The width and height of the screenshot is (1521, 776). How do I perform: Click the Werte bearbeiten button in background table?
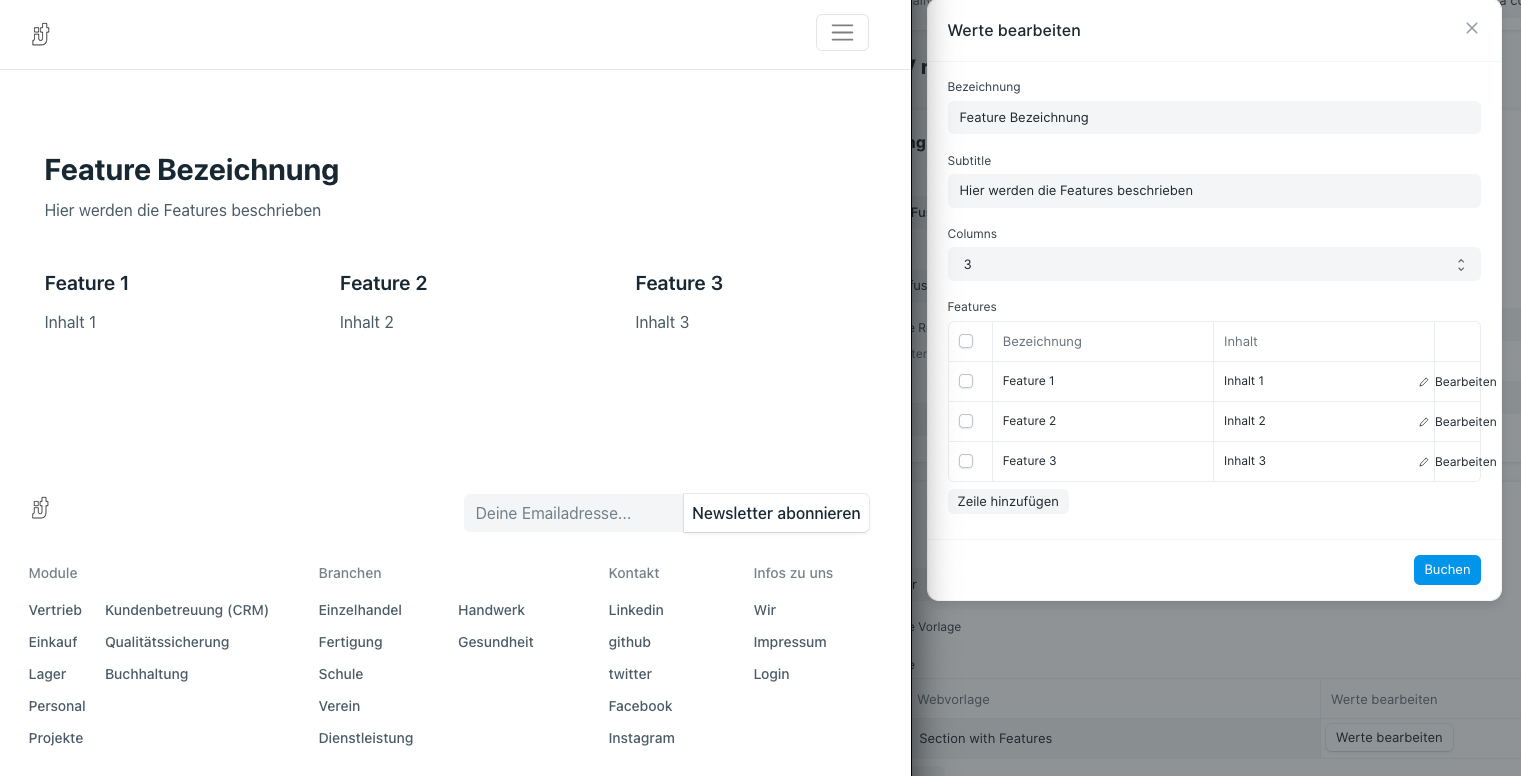pyautogui.click(x=1389, y=737)
